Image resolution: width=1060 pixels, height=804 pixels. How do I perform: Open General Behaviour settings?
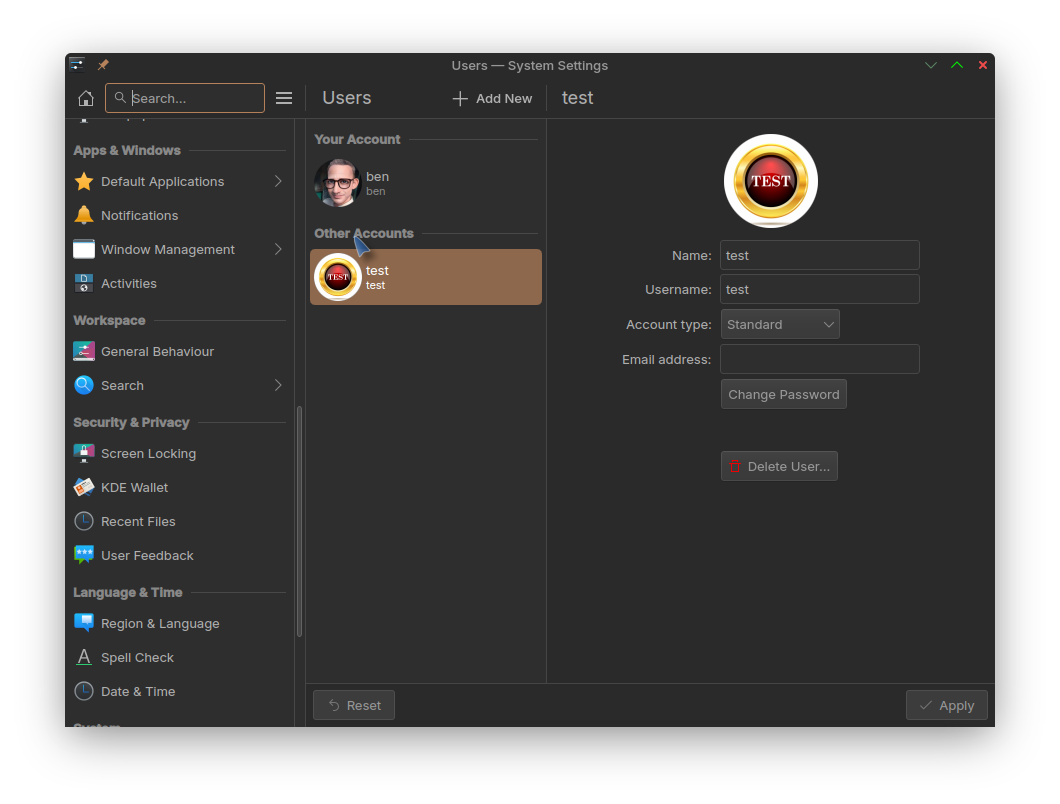tap(179, 352)
